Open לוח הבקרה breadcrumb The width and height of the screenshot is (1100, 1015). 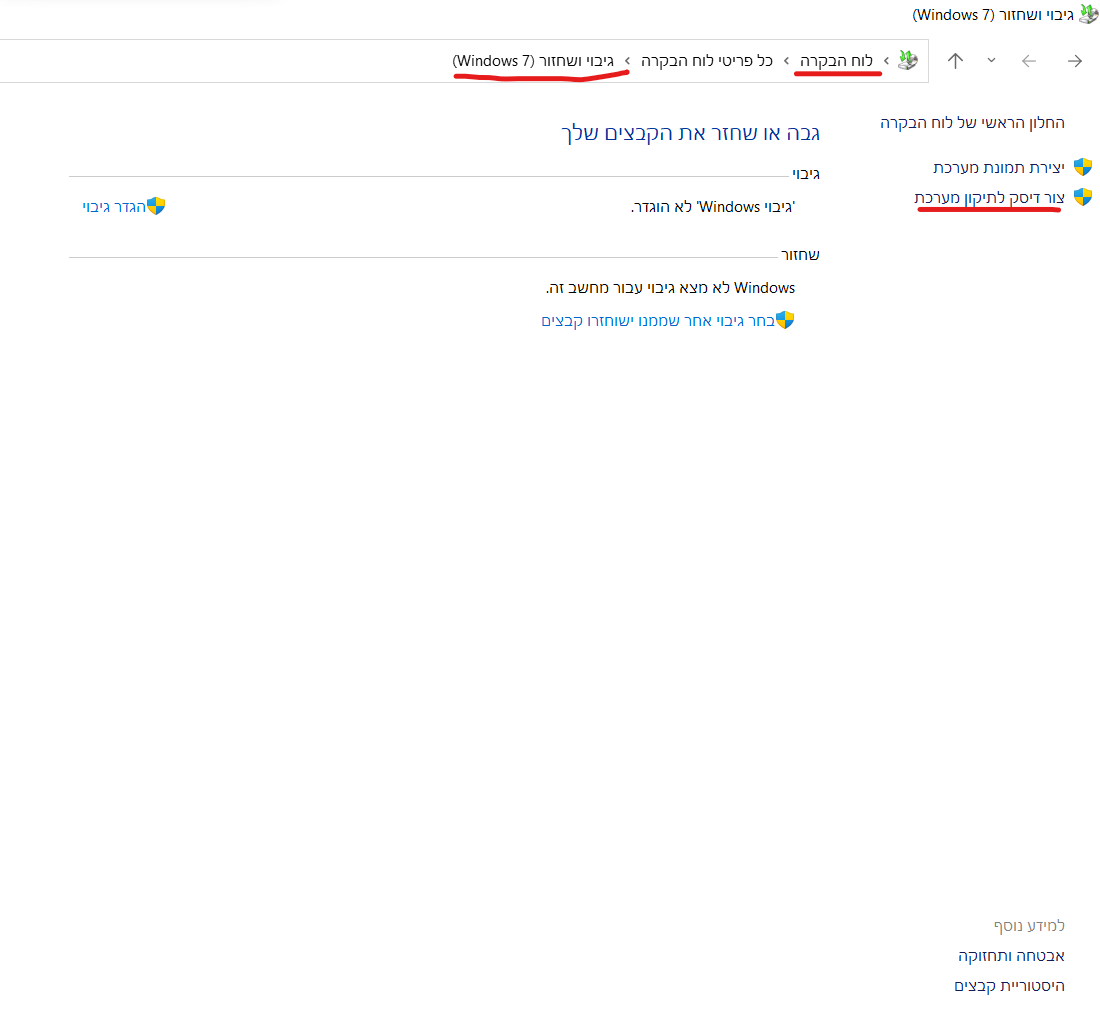pos(836,61)
